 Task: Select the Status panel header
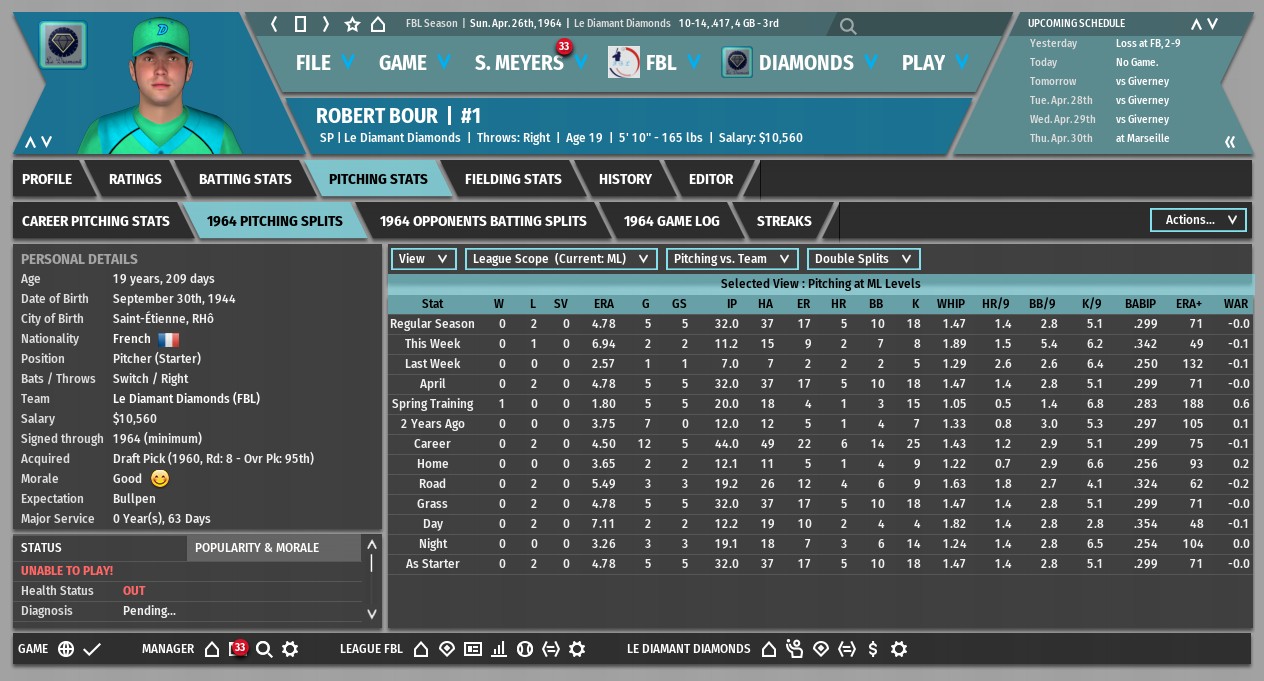coord(42,548)
